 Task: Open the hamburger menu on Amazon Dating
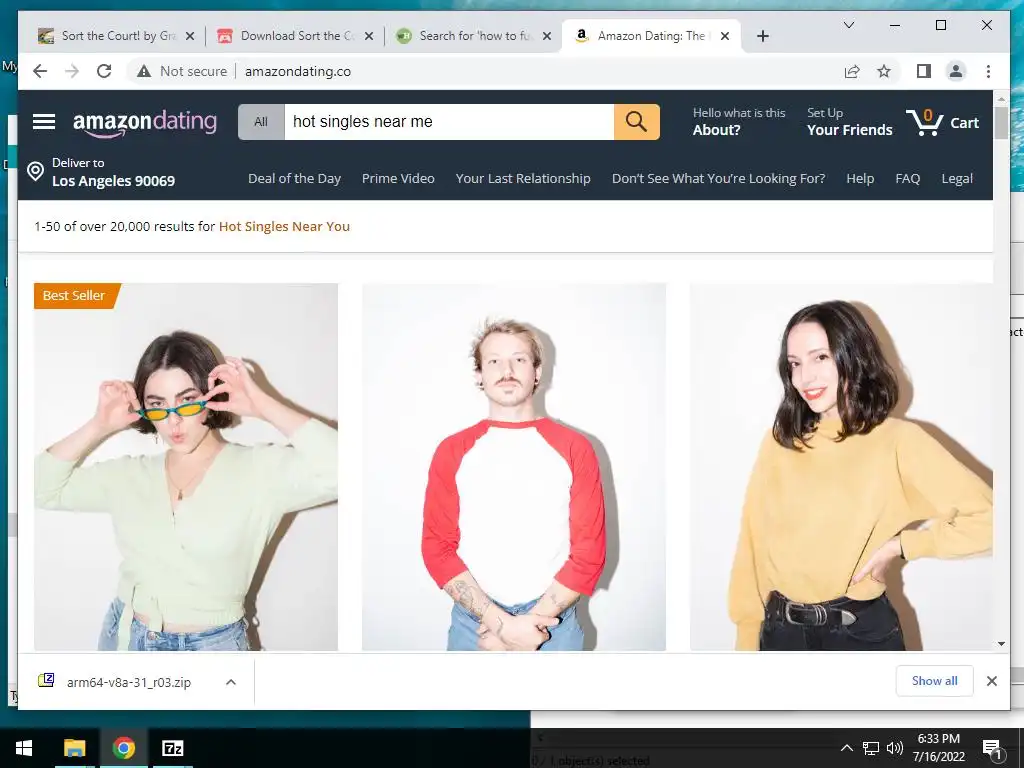click(44, 122)
